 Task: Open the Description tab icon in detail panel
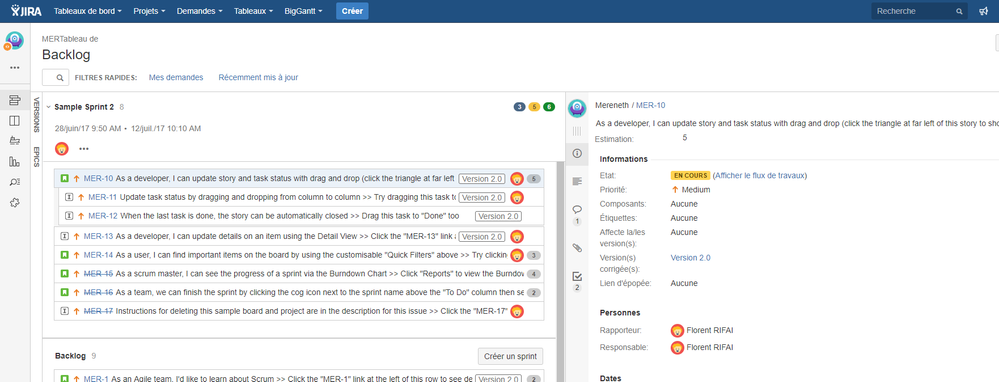pyautogui.click(x=577, y=181)
